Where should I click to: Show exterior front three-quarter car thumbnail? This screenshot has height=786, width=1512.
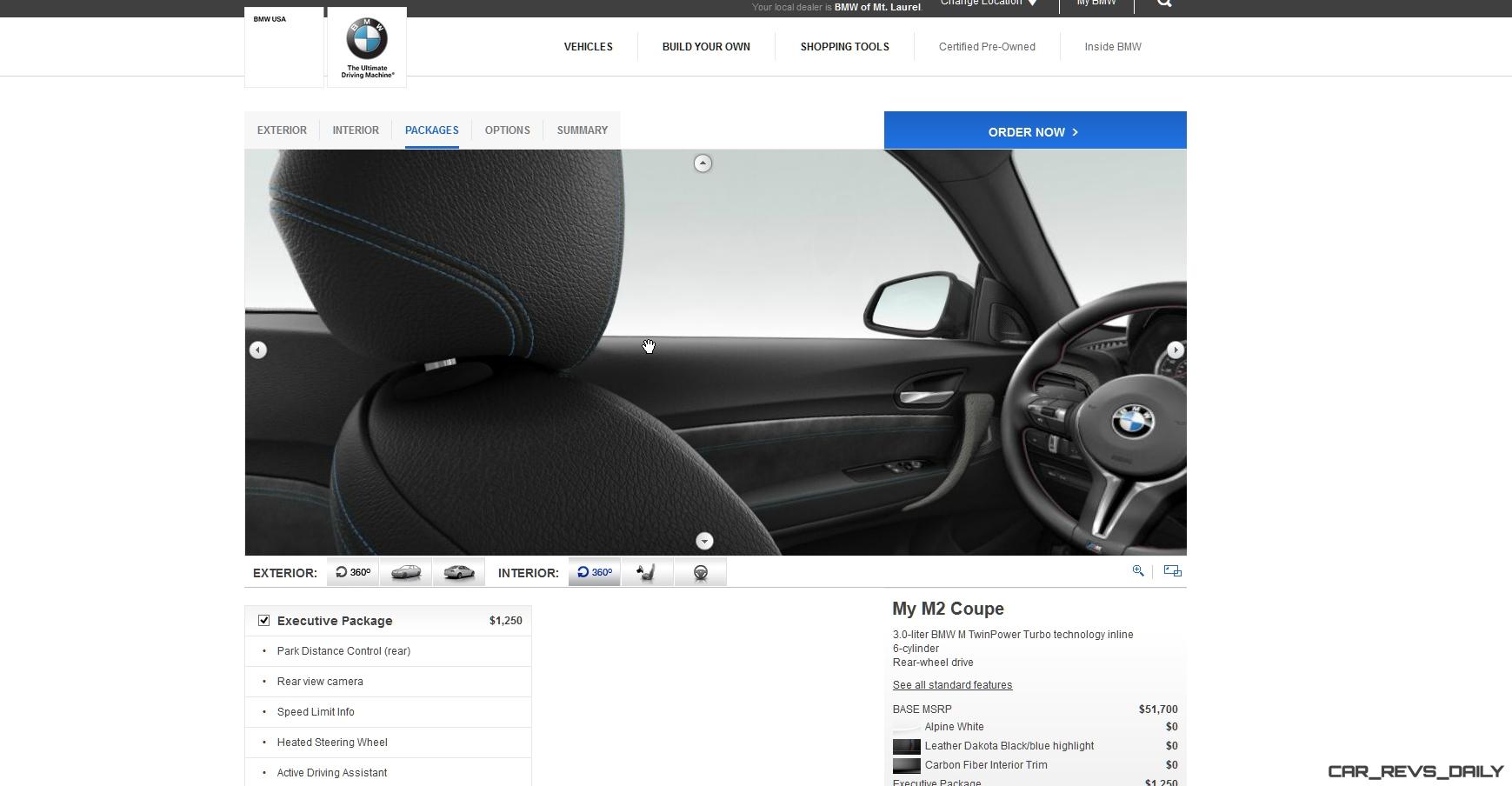(x=406, y=572)
